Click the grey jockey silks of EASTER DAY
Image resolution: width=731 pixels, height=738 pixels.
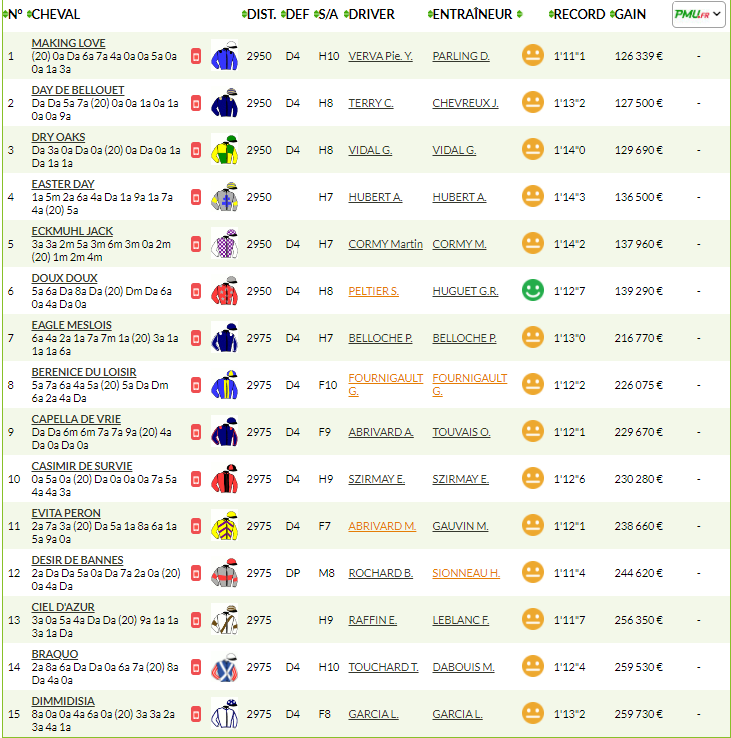click(225, 197)
